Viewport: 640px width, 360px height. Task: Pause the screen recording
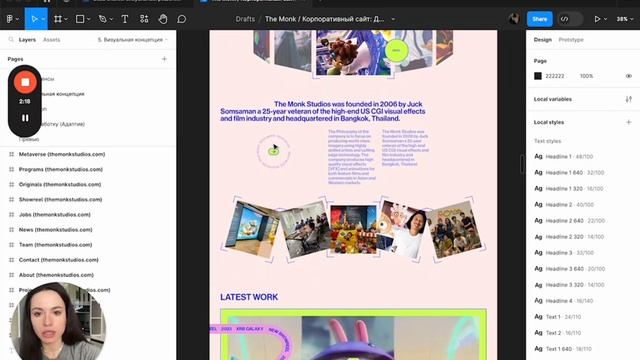point(25,118)
